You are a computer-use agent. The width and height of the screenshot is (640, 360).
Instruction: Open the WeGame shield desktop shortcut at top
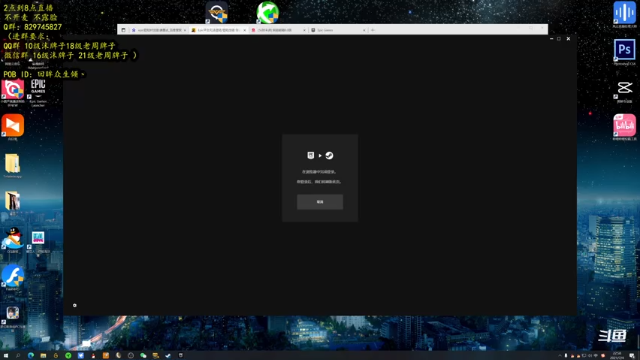click(x=216, y=12)
